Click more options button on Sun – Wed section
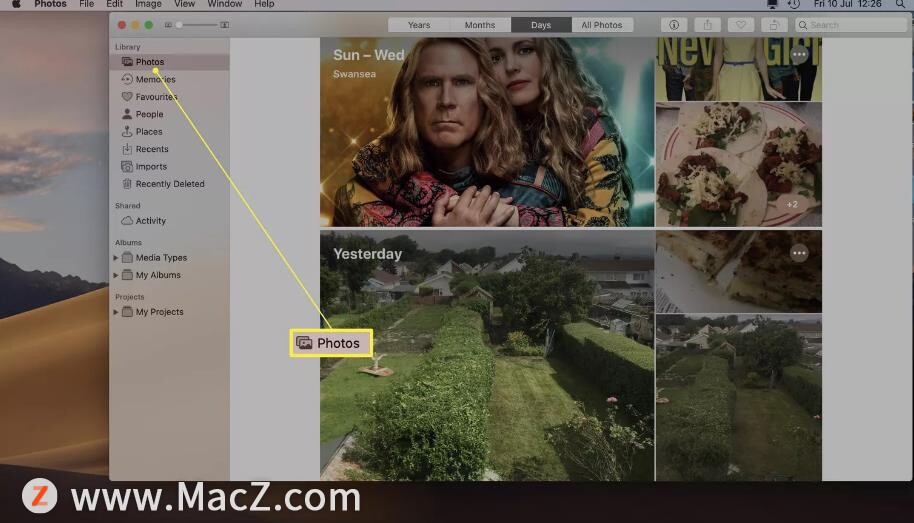The image size is (914, 523). tap(799, 55)
